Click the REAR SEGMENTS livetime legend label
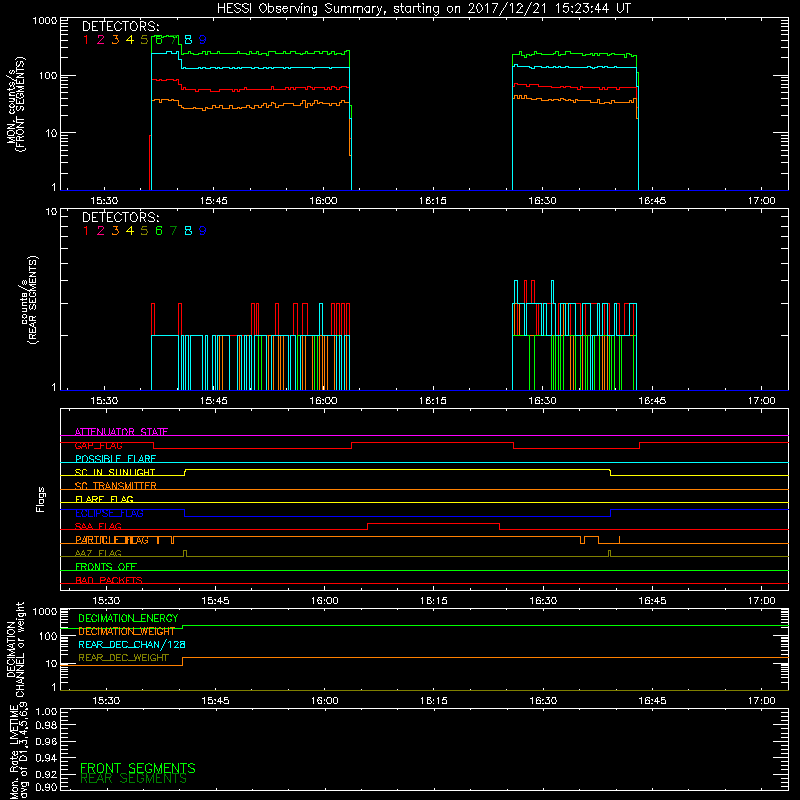 coord(134,779)
